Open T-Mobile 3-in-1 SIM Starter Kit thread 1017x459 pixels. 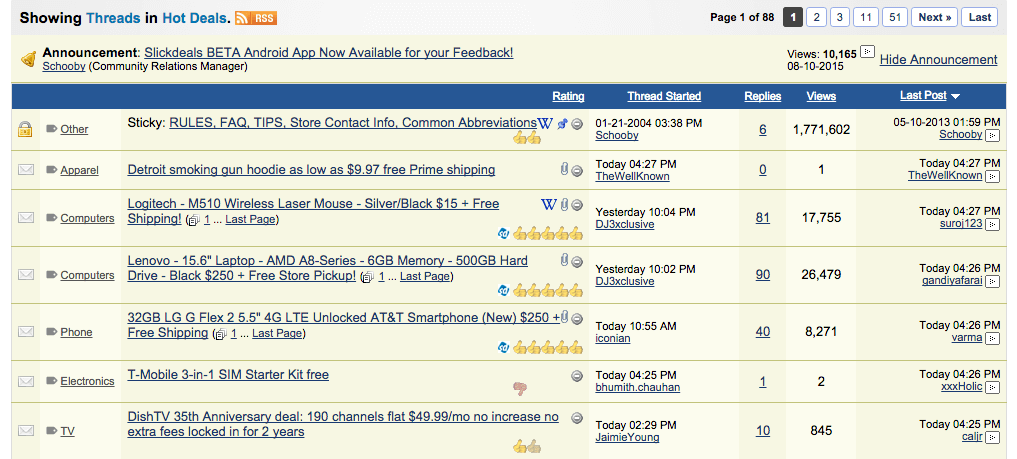228,375
